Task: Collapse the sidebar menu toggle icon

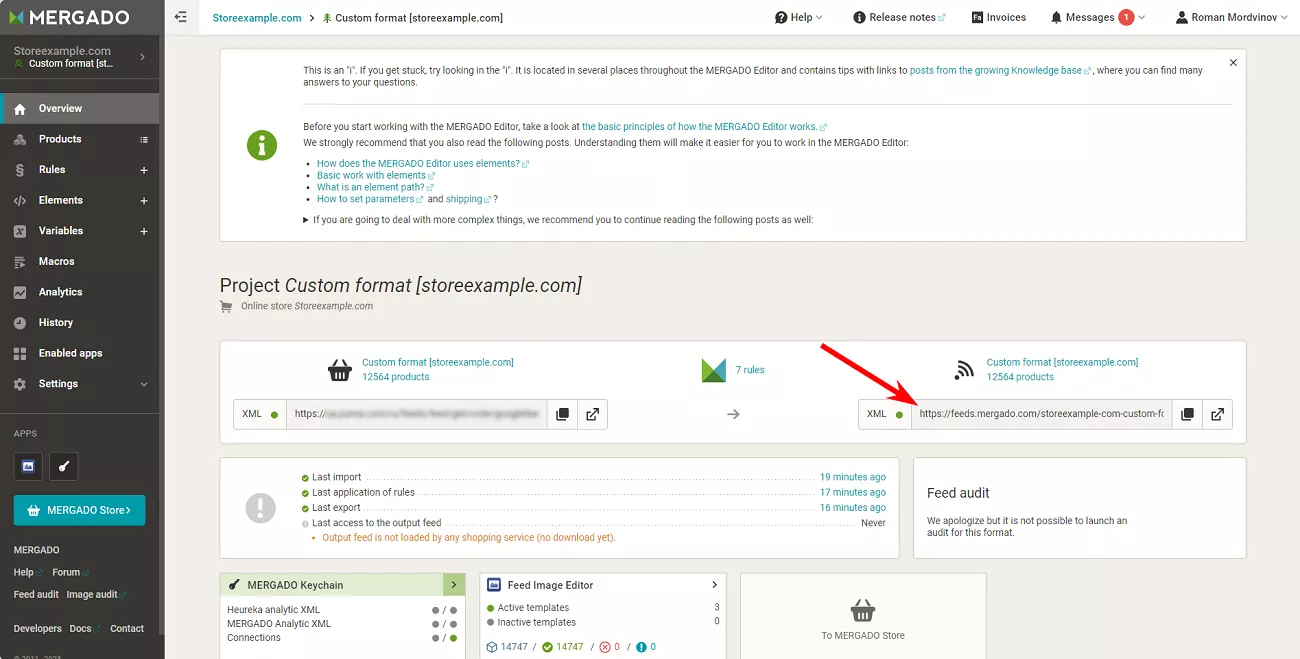Action: [181, 17]
